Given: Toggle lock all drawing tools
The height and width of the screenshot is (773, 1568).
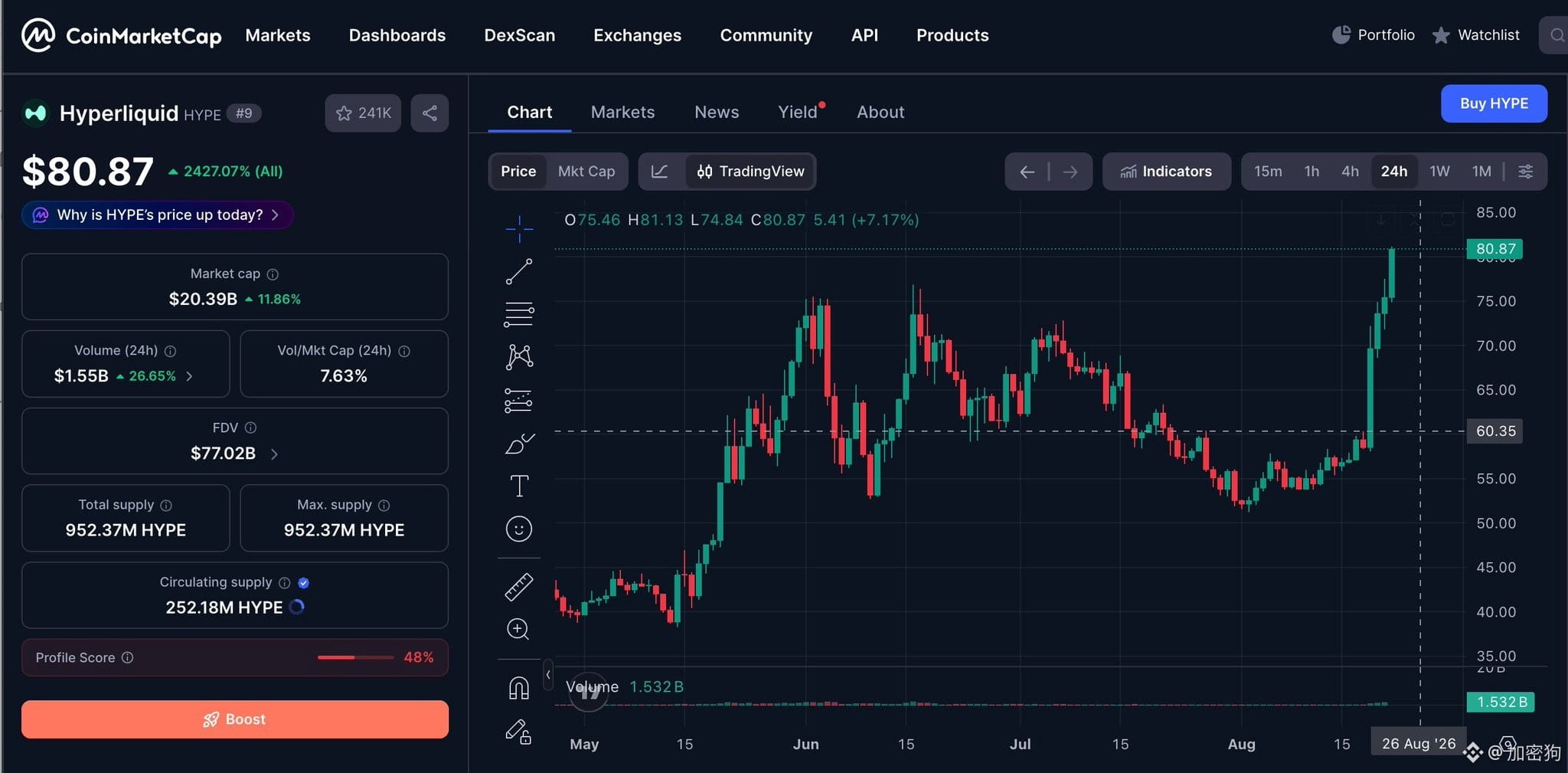Looking at the screenshot, I should [518, 732].
